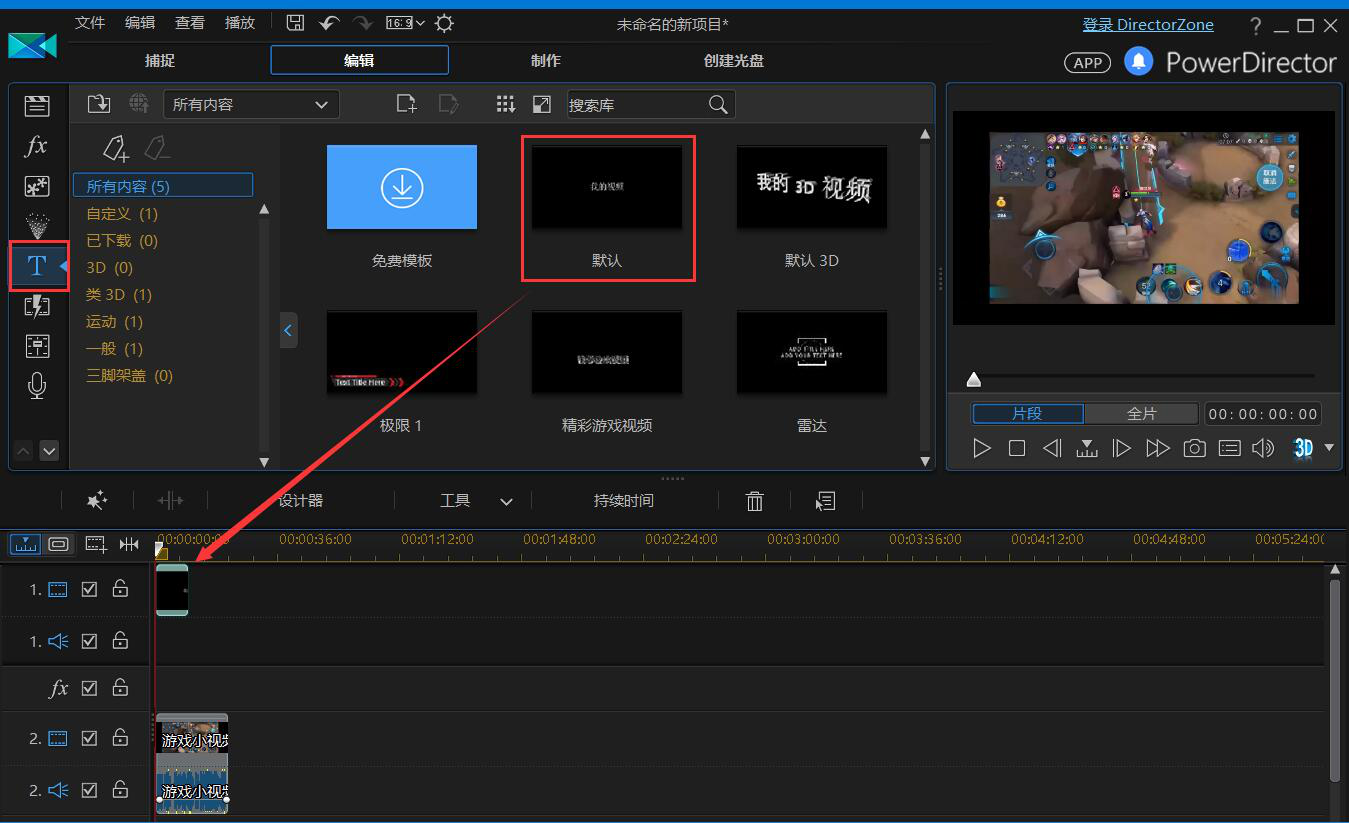Open the Title Room (T) icon
1349x823 pixels.
click(x=37, y=266)
